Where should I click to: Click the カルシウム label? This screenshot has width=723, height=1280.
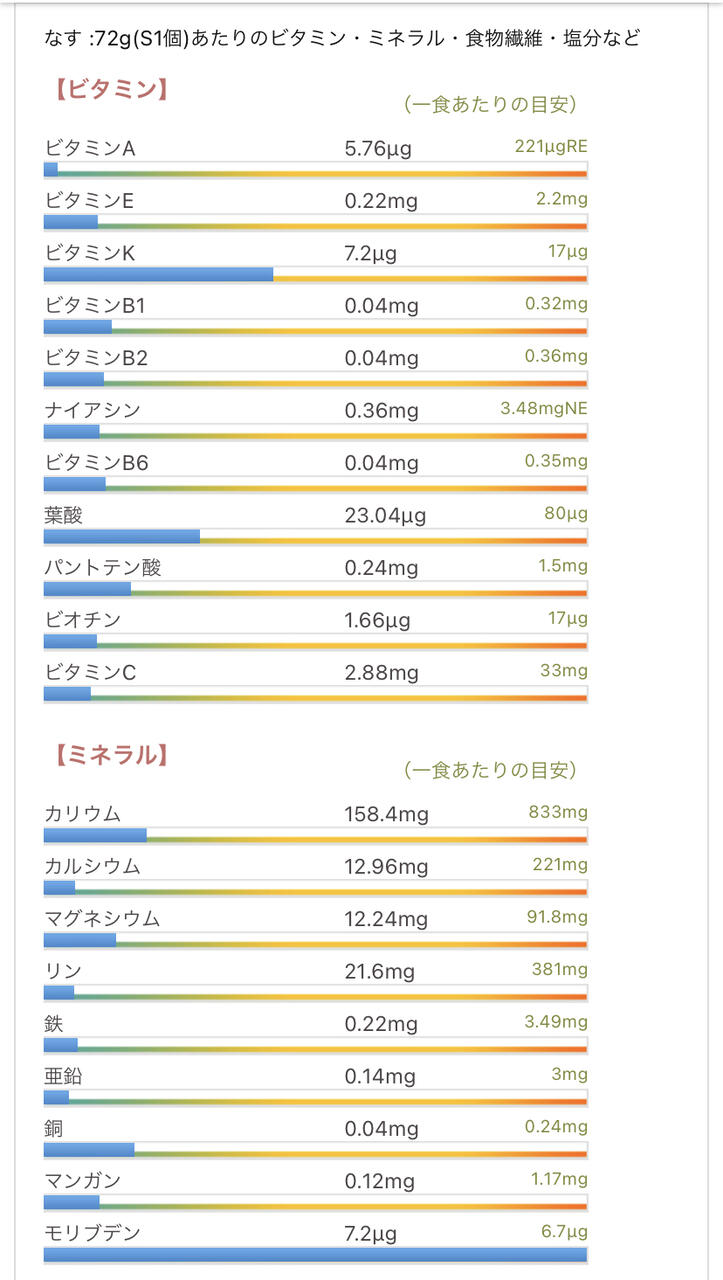92,866
